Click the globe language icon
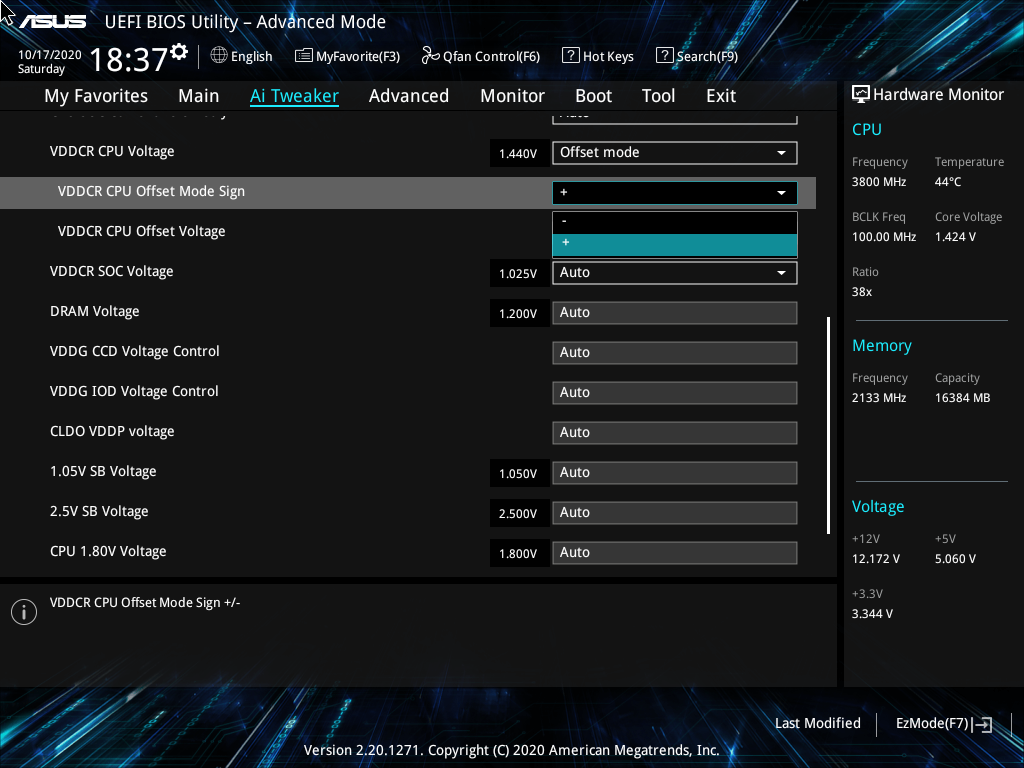The image size is (1024, 768). coord(219,56)
